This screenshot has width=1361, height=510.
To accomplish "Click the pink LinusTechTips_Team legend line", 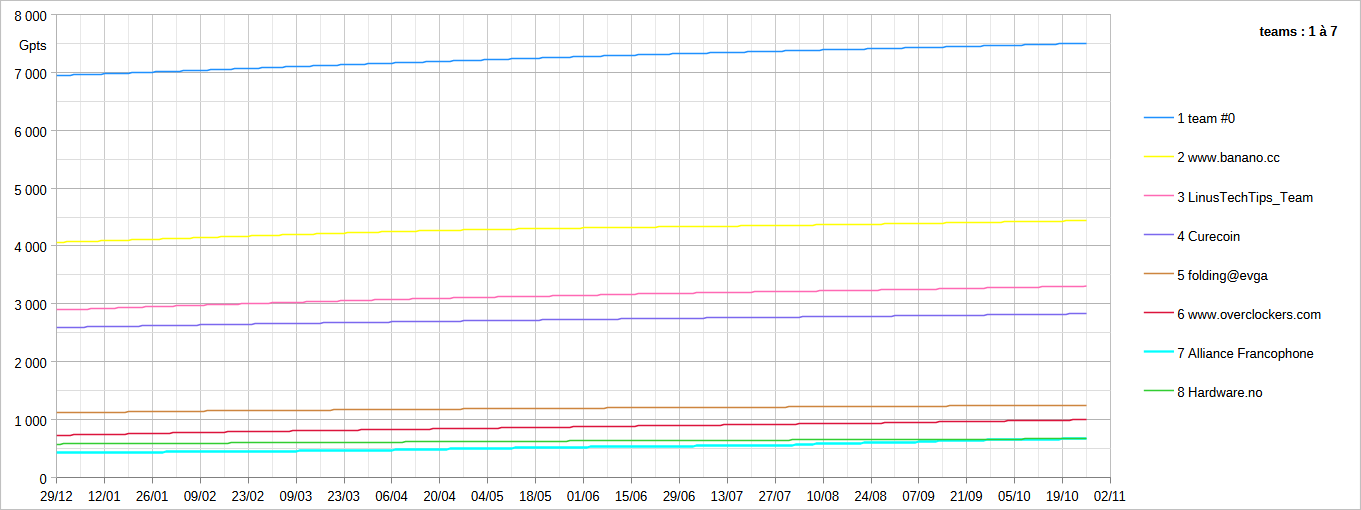I will pyautogui.click(x=1158, y=197).
